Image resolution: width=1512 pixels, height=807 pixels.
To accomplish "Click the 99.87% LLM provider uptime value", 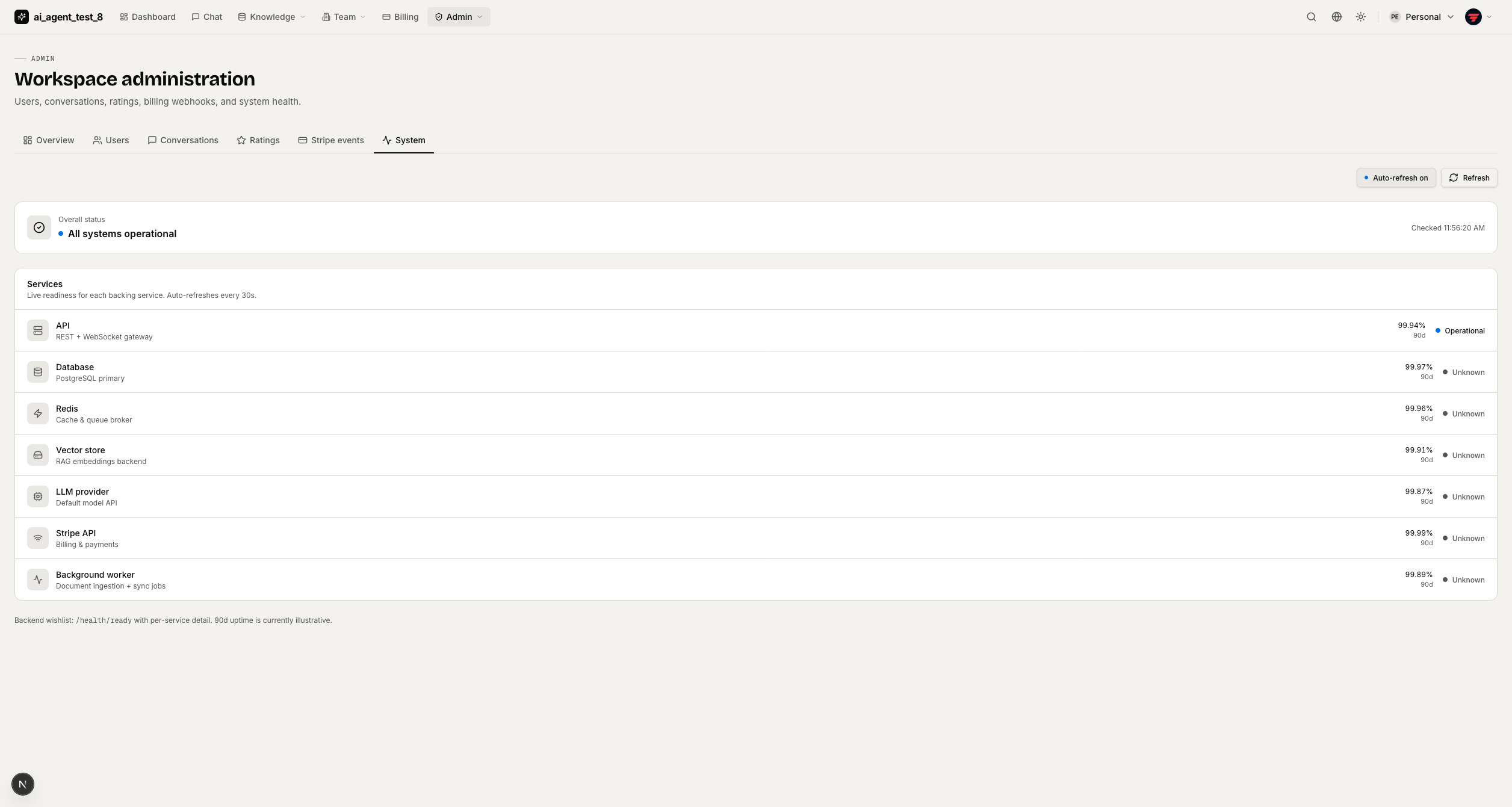I will coord(1419,492).
